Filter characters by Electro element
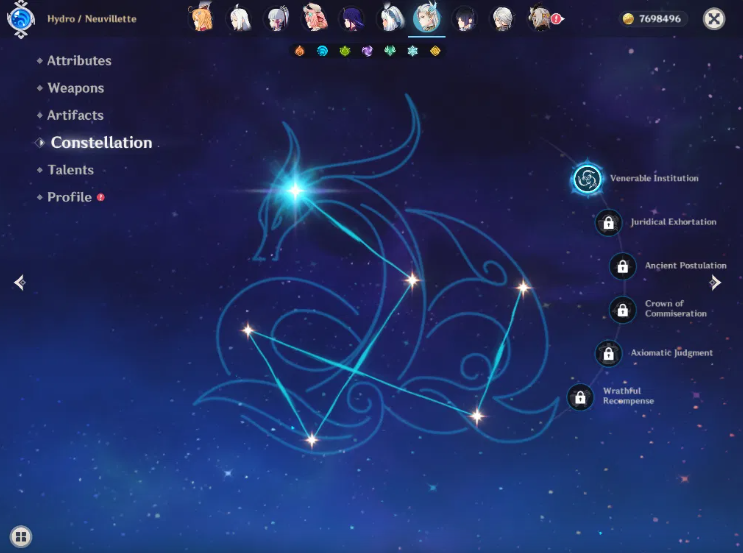743x553 pixels. pyautogui.click(x=367, y=51)
